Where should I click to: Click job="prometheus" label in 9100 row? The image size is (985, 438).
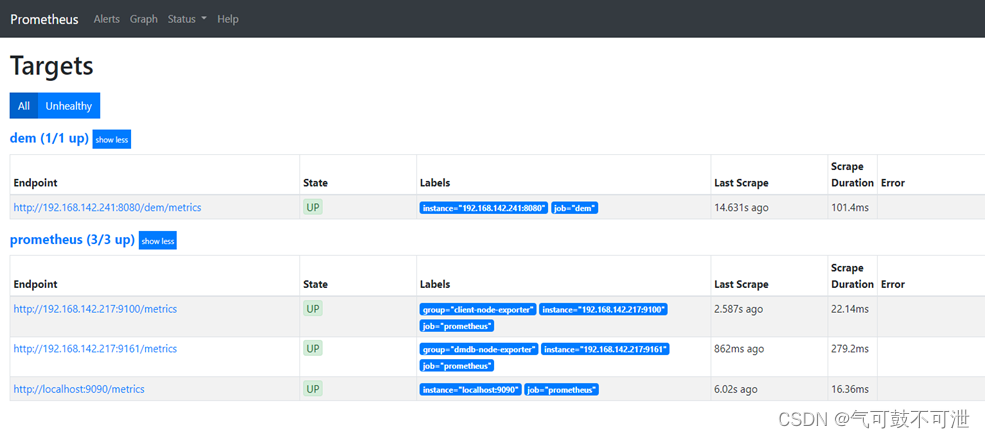point(457,326)
